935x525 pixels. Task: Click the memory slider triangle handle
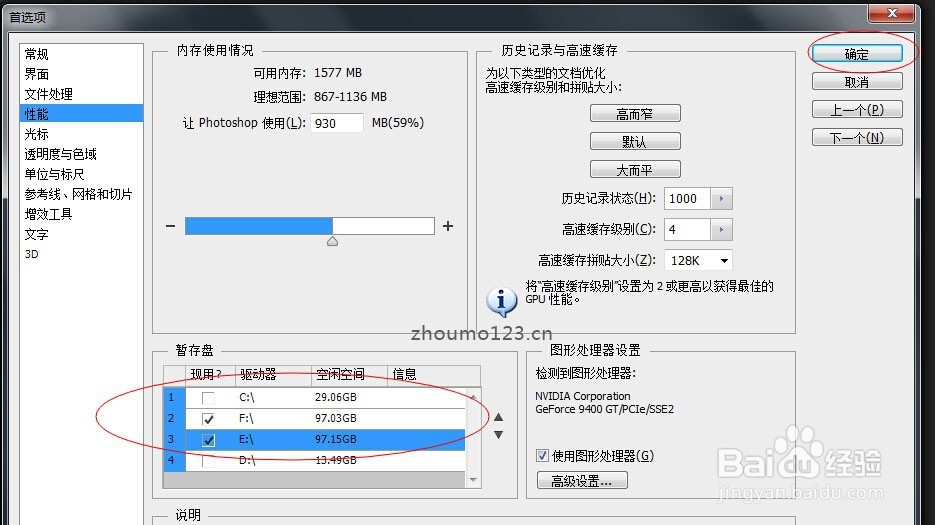[333, 241]
